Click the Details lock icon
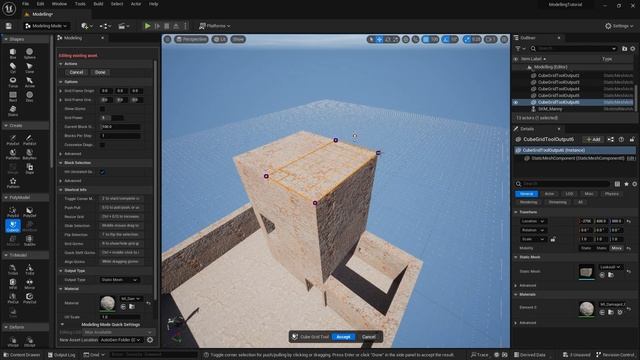 click(632, 140)
